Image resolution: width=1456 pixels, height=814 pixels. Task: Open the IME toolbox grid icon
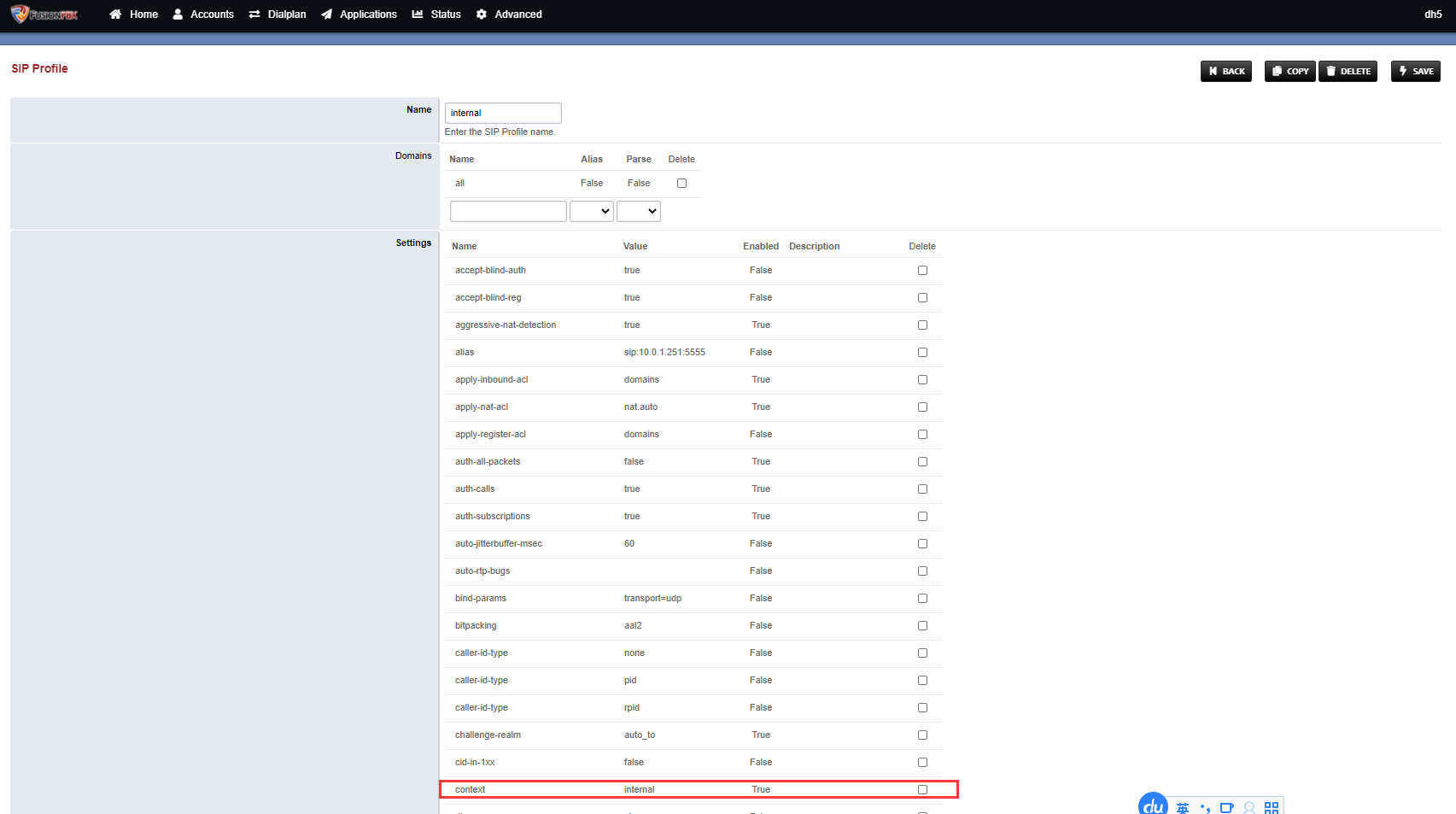(x=1272, y=808)
